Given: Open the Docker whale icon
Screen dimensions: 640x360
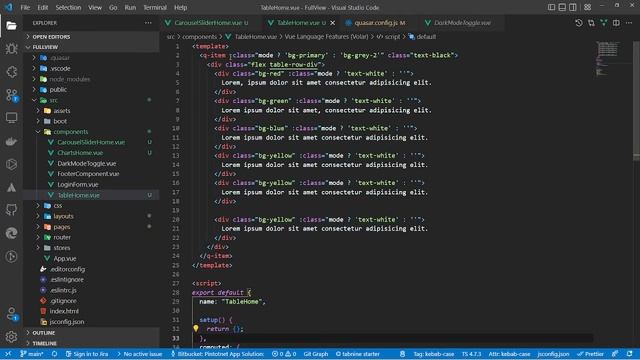Looking at the screenshot, I should [11, 141].
